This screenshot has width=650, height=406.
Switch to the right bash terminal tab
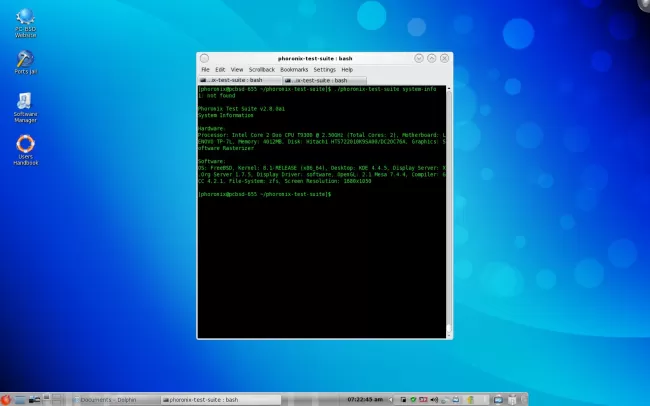tap(324, 80)
